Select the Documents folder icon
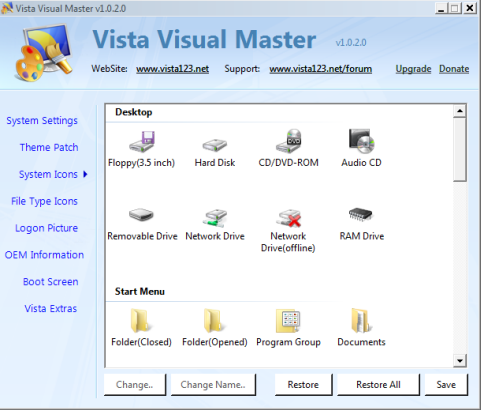 coord(362,320)
